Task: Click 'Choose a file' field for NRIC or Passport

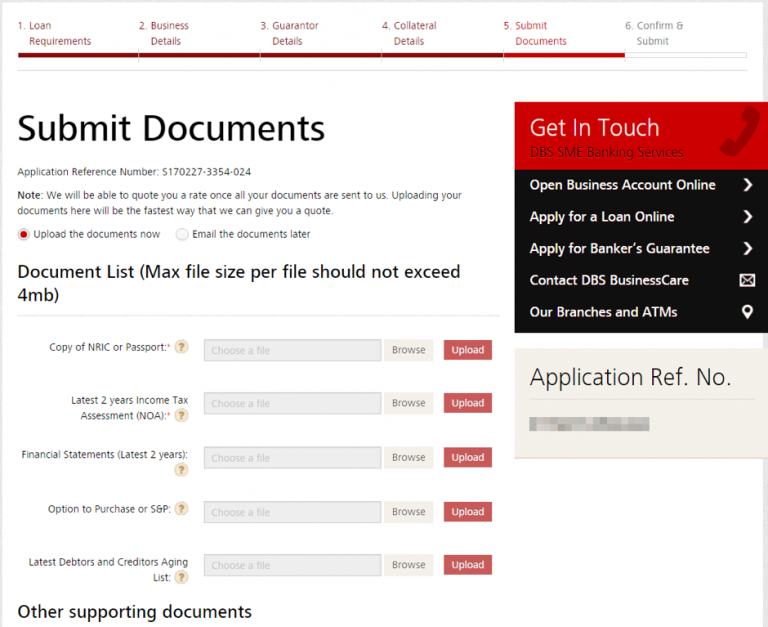Action: [292, 350]
